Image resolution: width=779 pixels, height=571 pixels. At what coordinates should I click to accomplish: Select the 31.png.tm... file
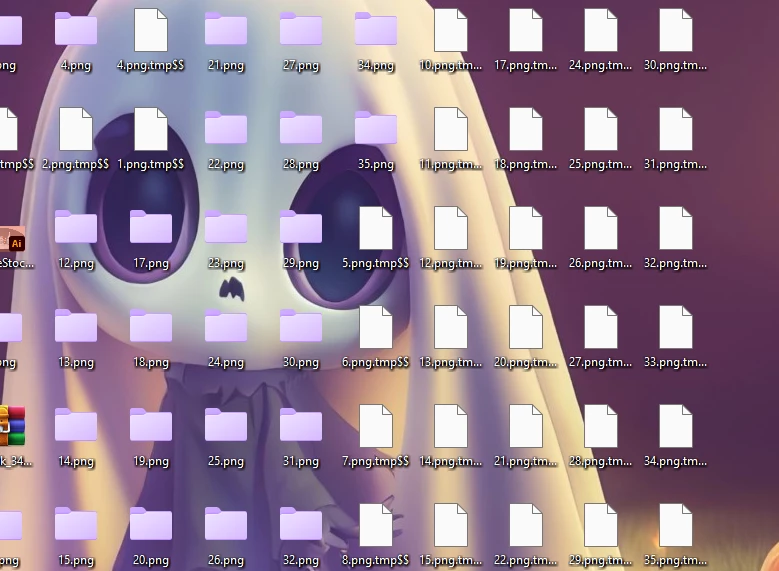[x=676, y=129]
